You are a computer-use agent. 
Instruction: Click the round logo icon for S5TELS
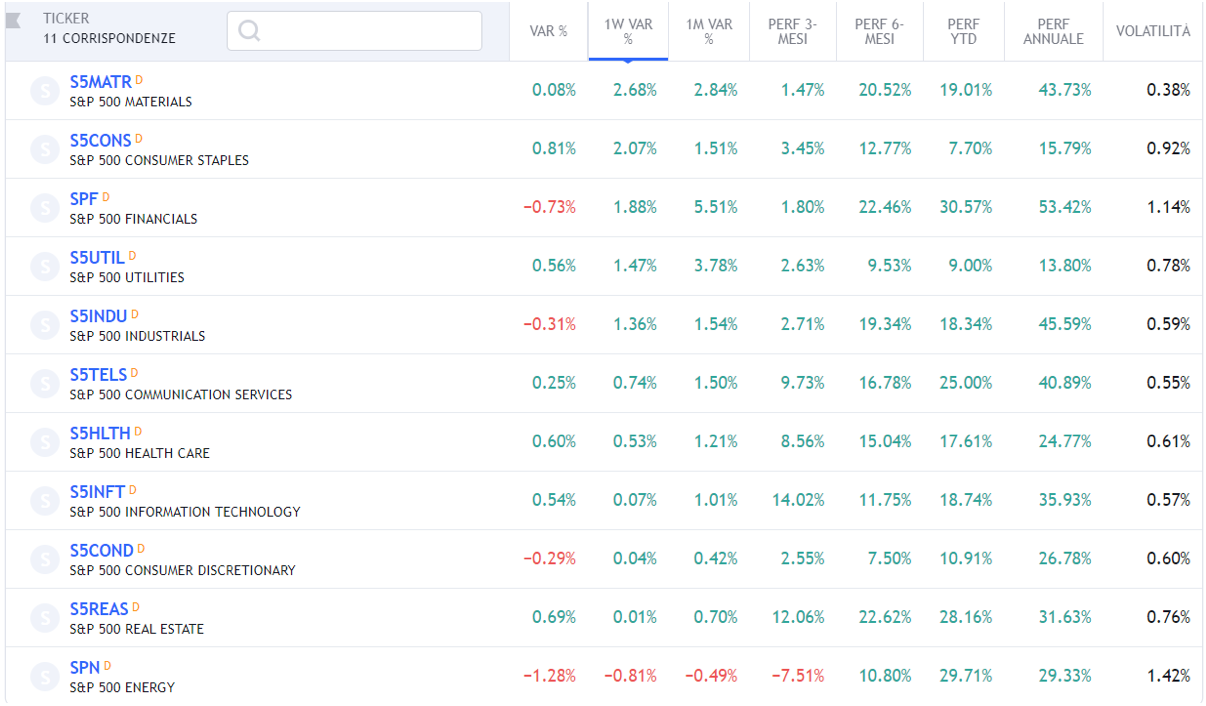pyautogui.click(x=45, y=384)
